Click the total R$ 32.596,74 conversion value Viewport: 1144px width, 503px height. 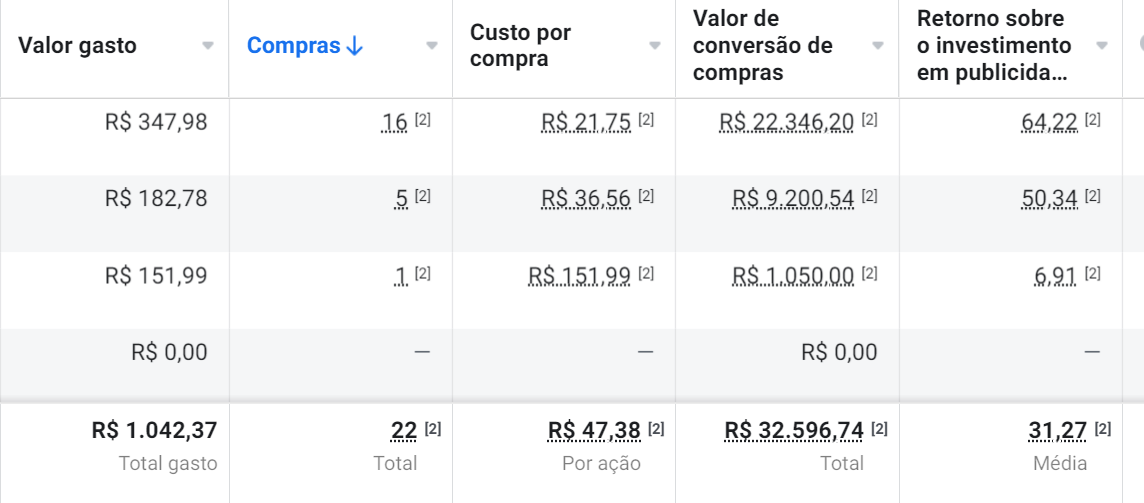[794, 431]
